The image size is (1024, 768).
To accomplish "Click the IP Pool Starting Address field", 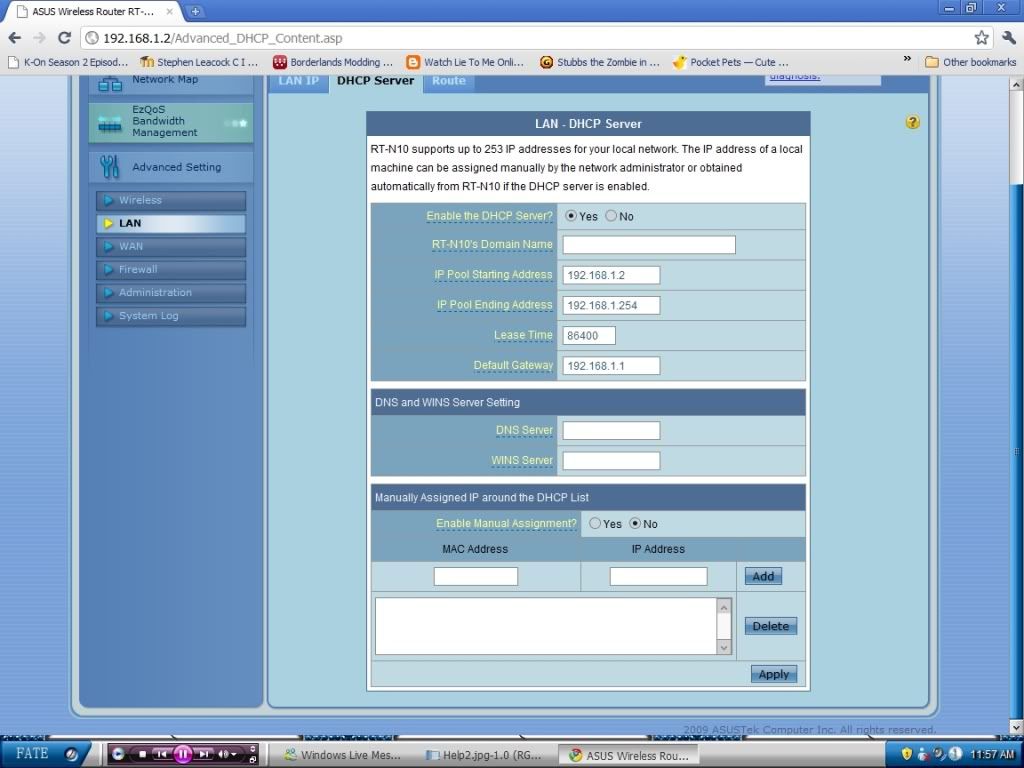I will (x=610, y=275).
